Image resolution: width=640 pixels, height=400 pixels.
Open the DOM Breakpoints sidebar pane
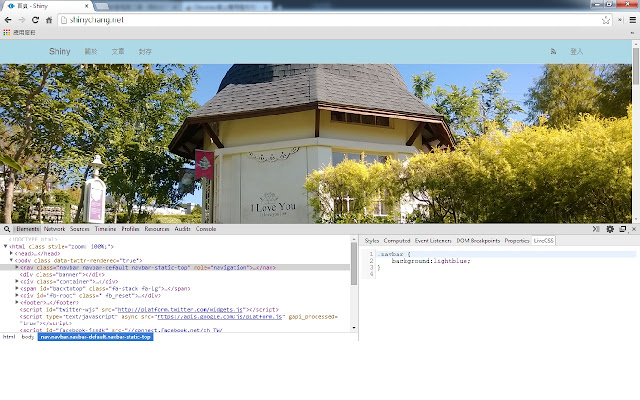(x=478, y=241)
